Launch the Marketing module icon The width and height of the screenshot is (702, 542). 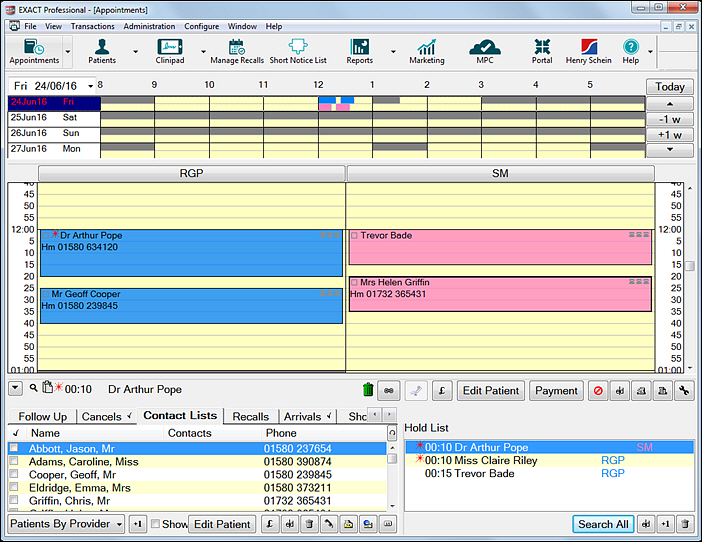pos(427,51)
